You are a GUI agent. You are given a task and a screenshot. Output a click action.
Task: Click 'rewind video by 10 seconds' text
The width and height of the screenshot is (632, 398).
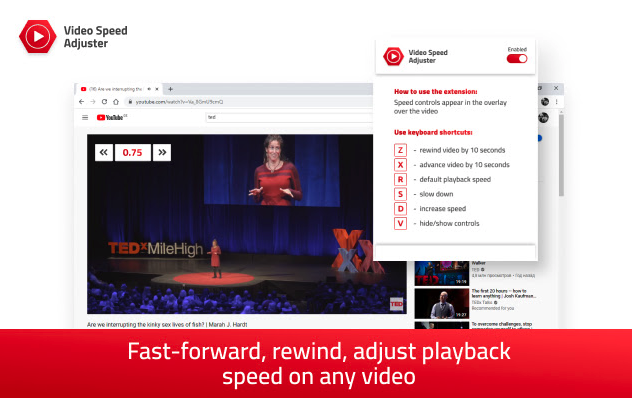click(462, 150)
